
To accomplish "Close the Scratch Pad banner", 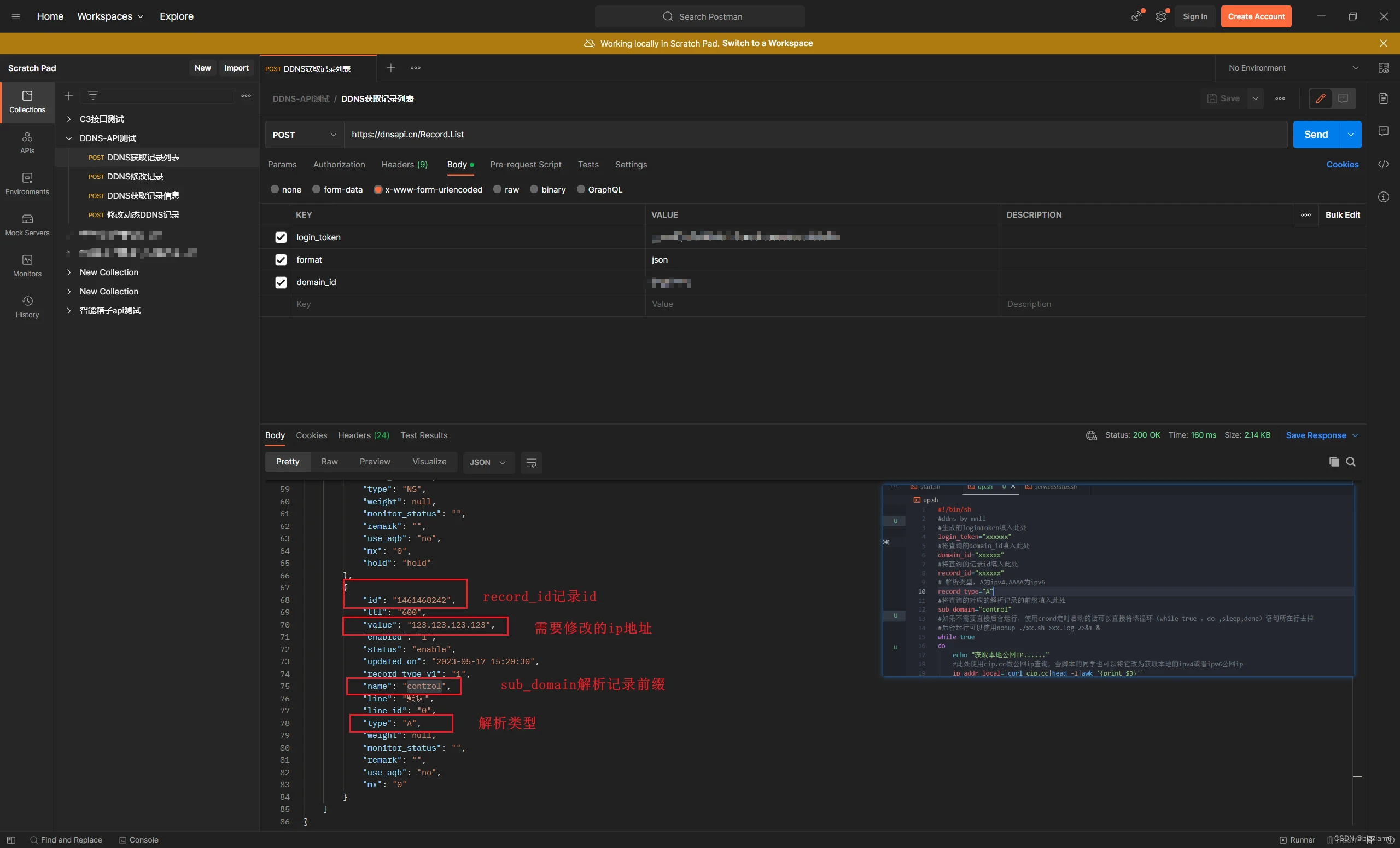I will tap(1384, 43).
